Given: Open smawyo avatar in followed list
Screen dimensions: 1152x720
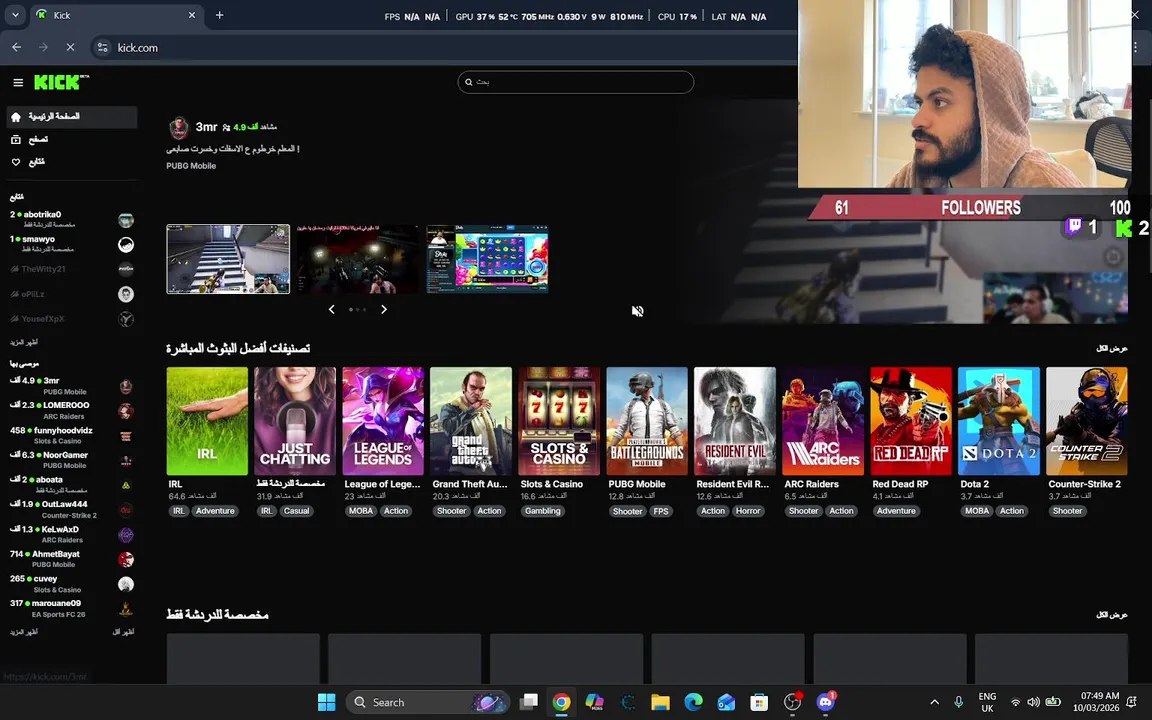Looking at the screenshot, I should [126, 245].
